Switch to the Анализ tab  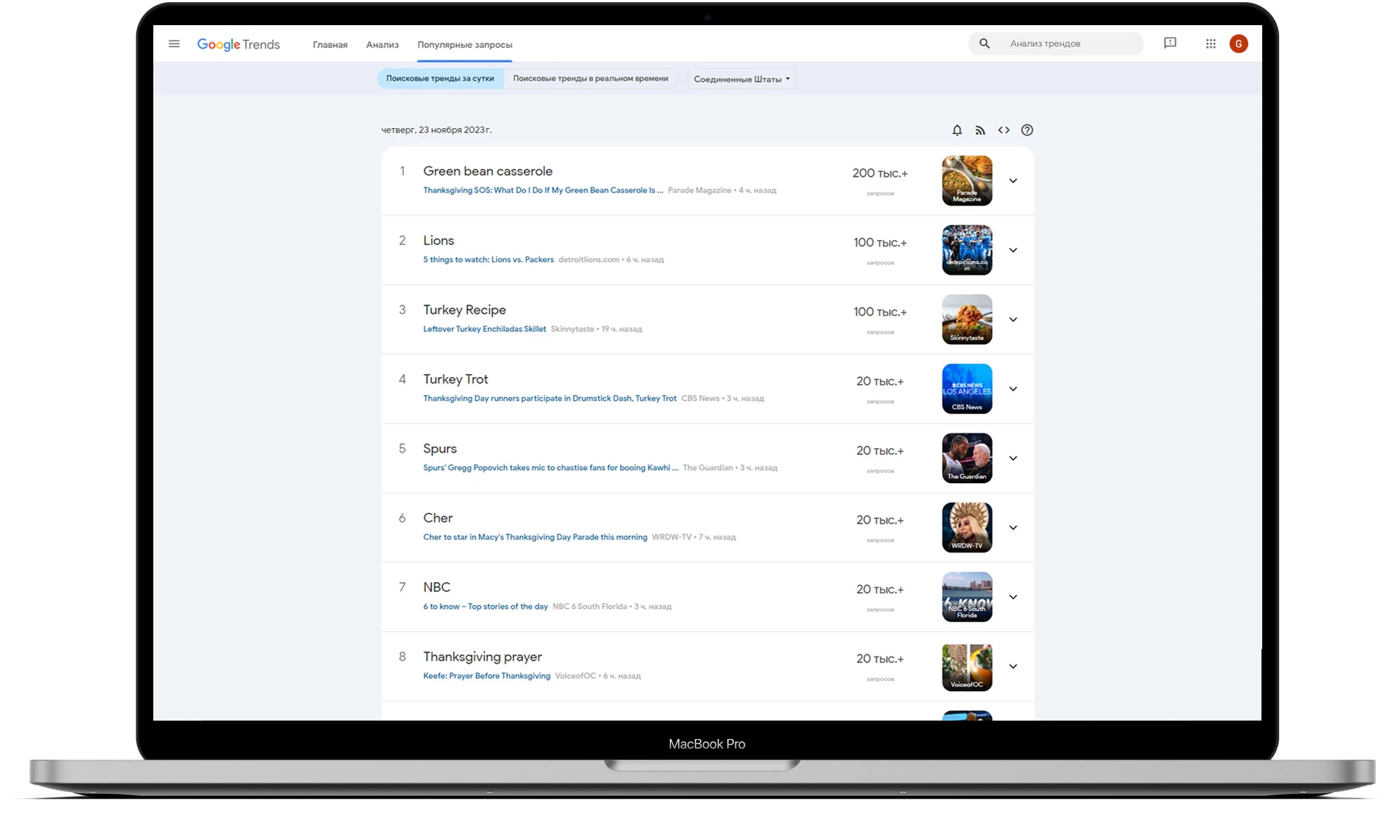tap(382, 45)
